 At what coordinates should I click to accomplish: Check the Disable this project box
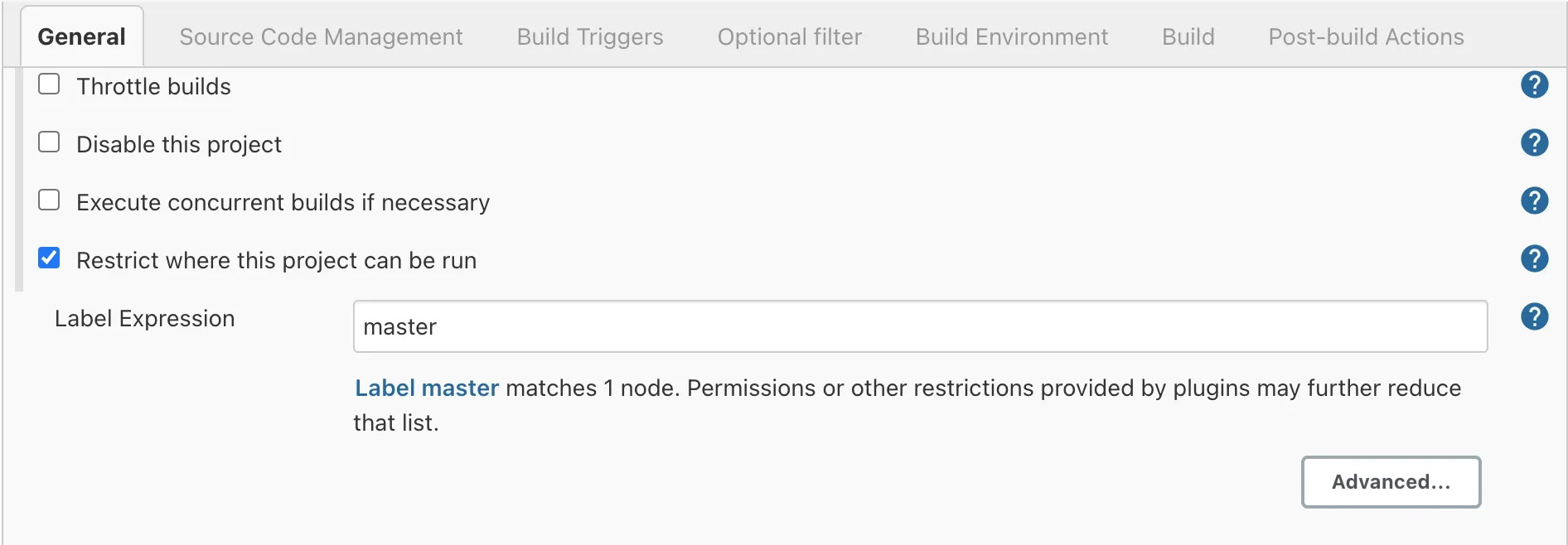tap(50, 142)
